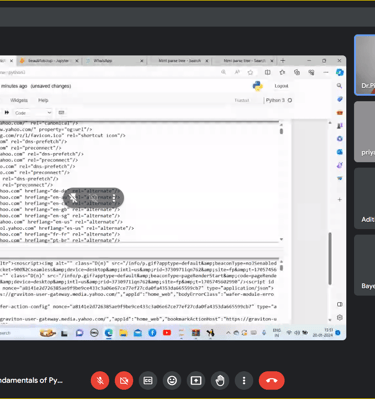Open more options three-dot menu
This screenshot has height=399, width=375.
[x=244, y=380]
